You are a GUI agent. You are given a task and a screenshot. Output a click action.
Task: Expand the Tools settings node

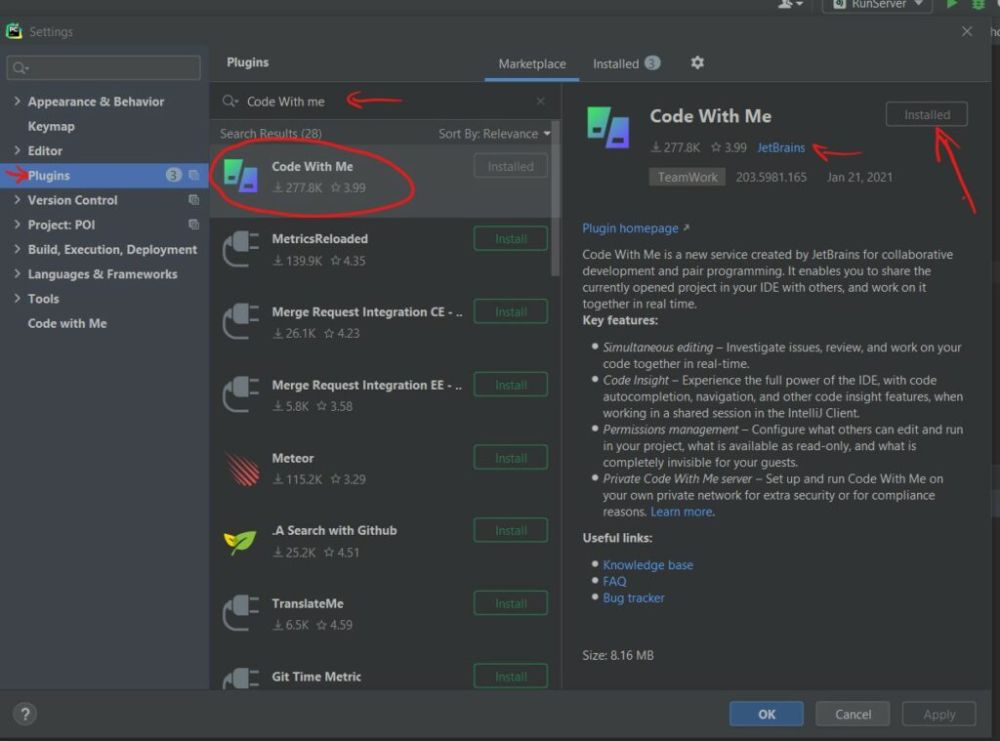(17, 298)
